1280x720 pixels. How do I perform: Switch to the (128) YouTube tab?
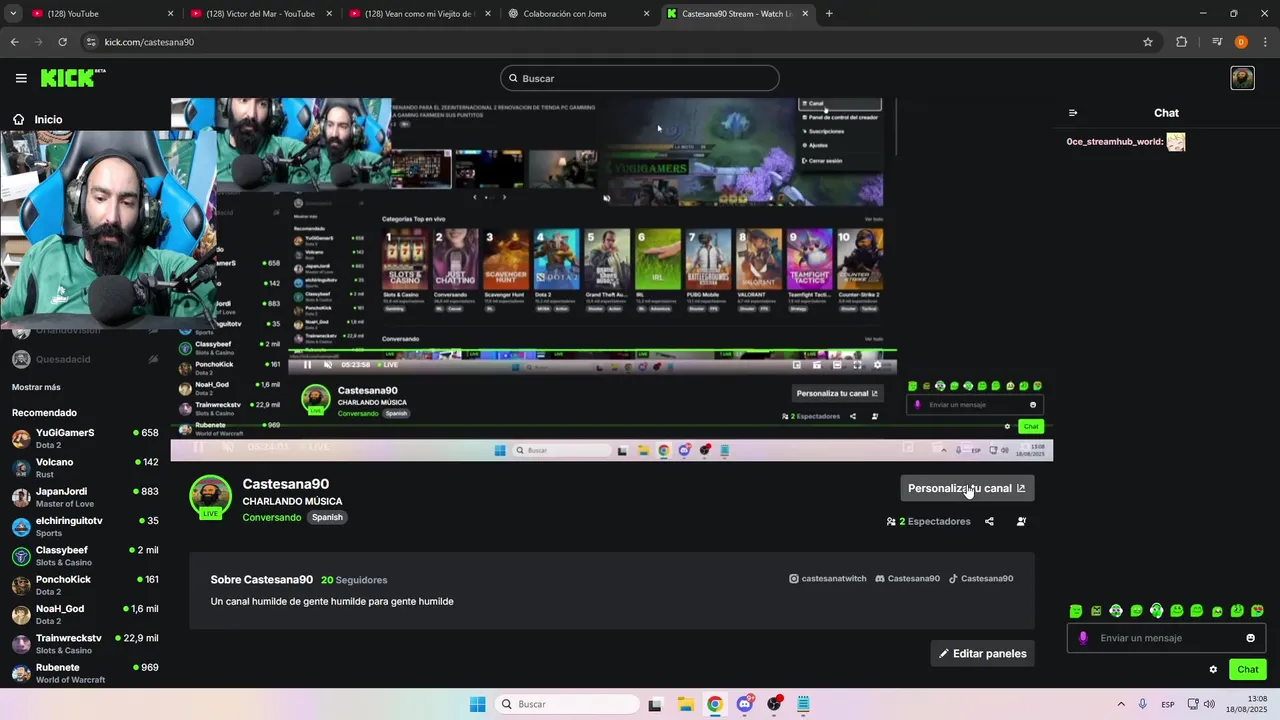click(102, 14)
